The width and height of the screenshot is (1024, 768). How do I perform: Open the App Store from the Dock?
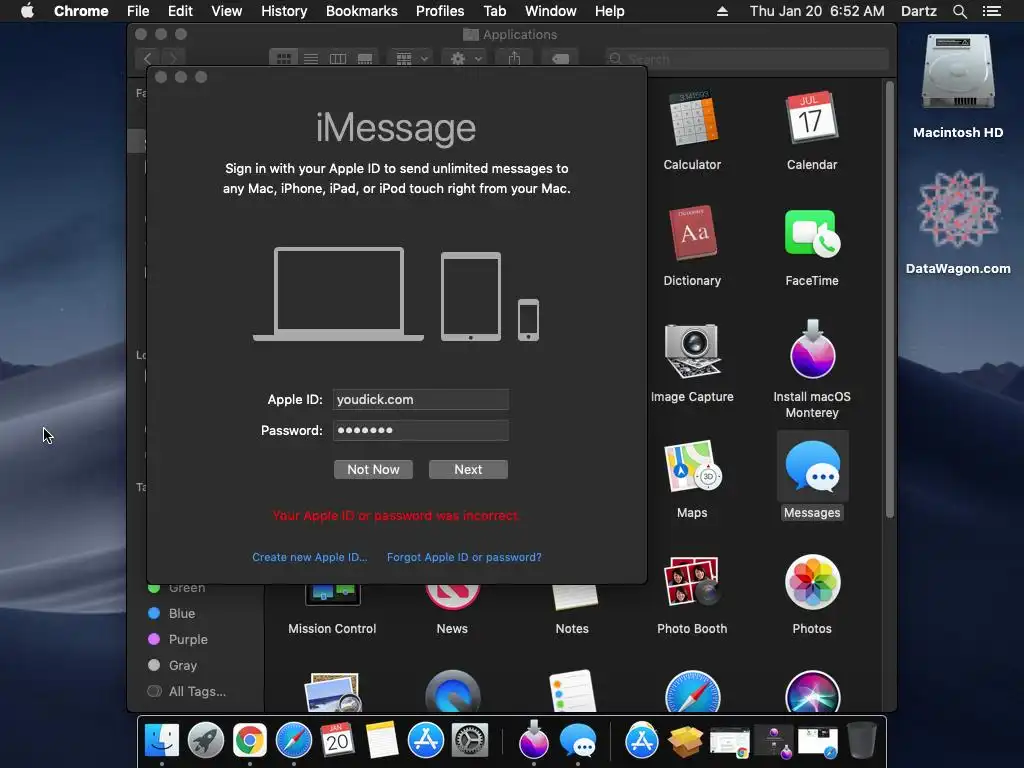[426, 741]
